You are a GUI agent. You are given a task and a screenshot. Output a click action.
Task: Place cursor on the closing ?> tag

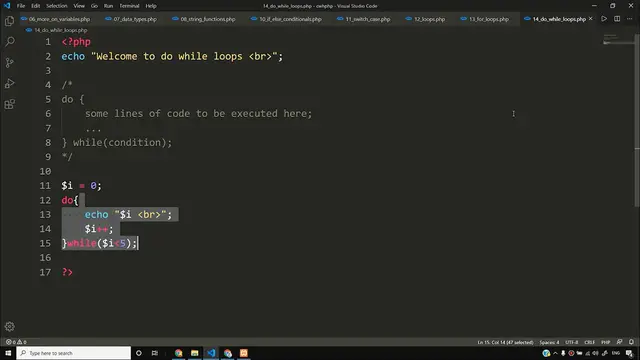click(67, 272)
